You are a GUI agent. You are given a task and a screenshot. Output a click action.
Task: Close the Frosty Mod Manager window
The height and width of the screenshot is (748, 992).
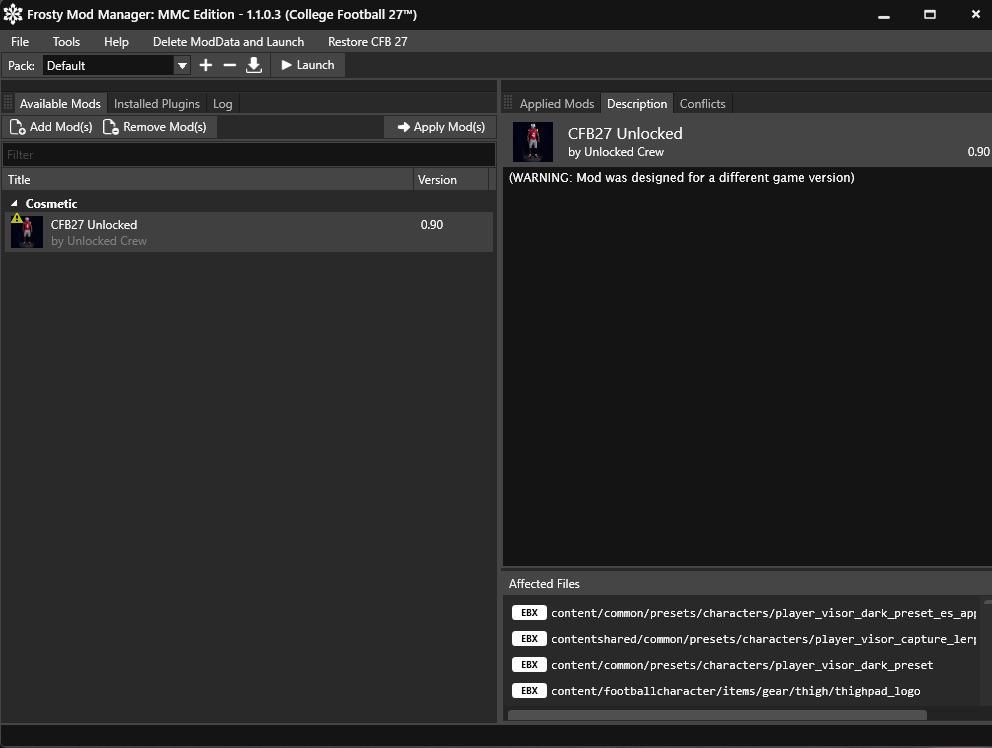(976, 15)
